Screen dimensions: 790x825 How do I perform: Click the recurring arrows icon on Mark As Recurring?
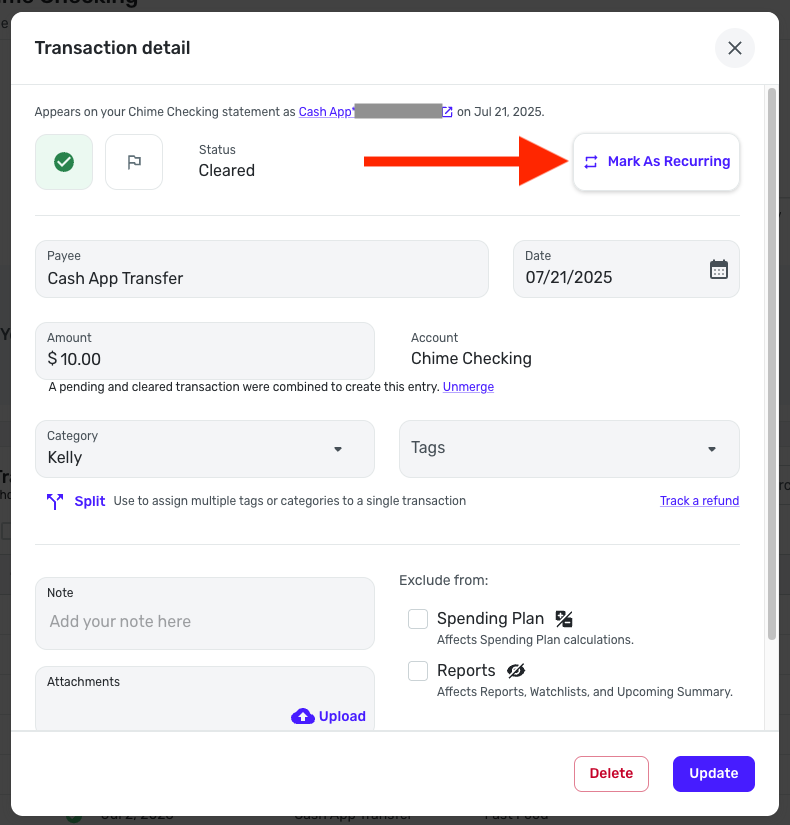591,162
